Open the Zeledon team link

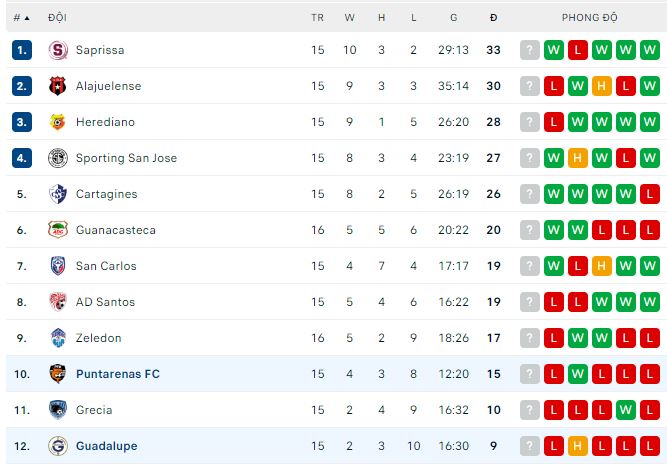[98, 338]
